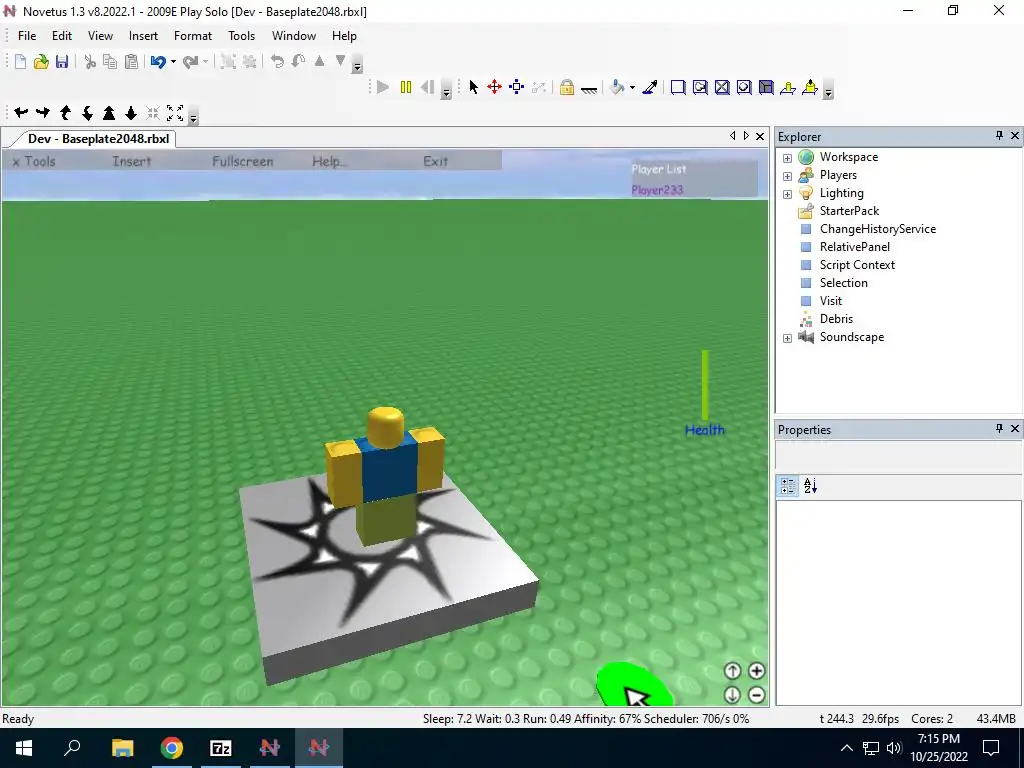Click the camera tilt up arrow
The width and height of the screenshot is (1024, 768).
click(65, 112)
